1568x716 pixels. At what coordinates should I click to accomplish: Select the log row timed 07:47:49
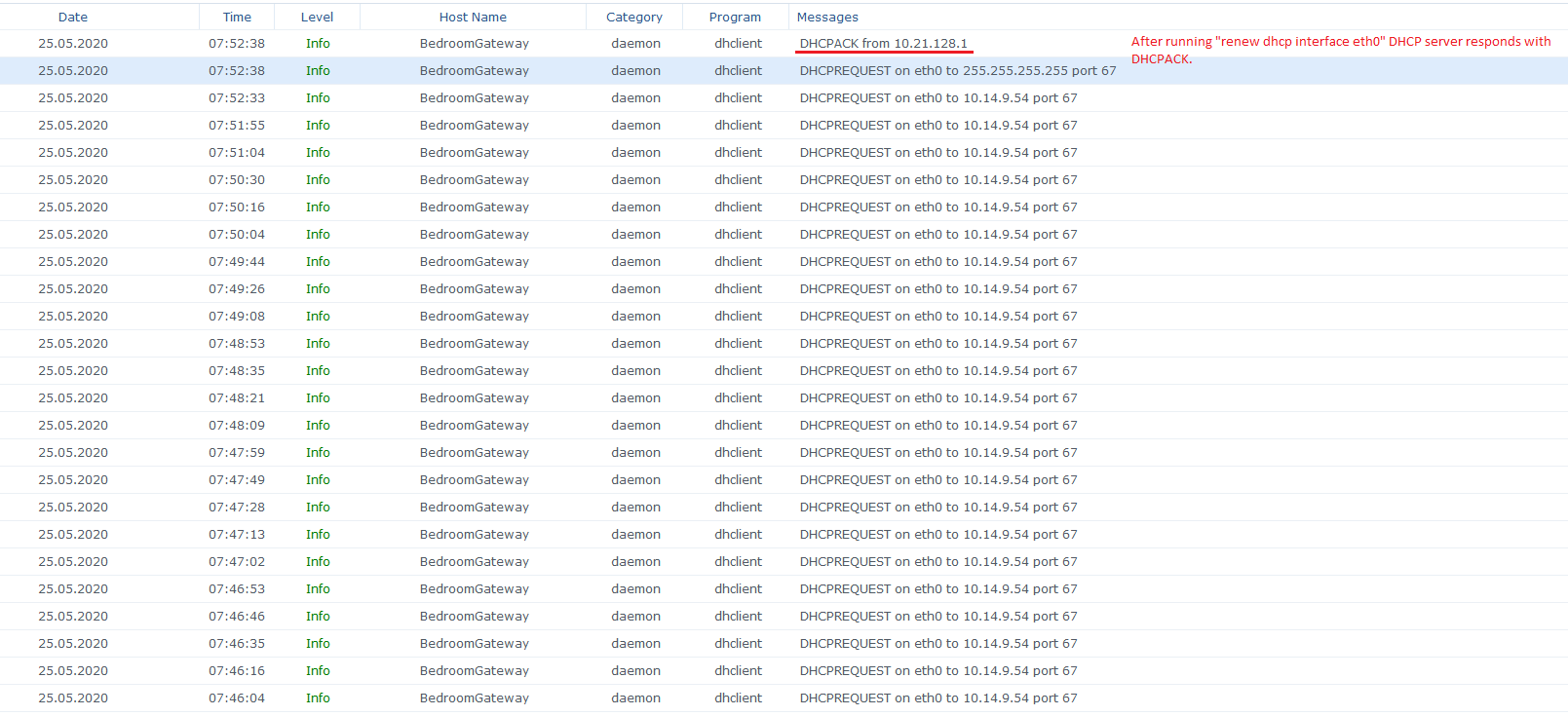(x=784, y=479)
